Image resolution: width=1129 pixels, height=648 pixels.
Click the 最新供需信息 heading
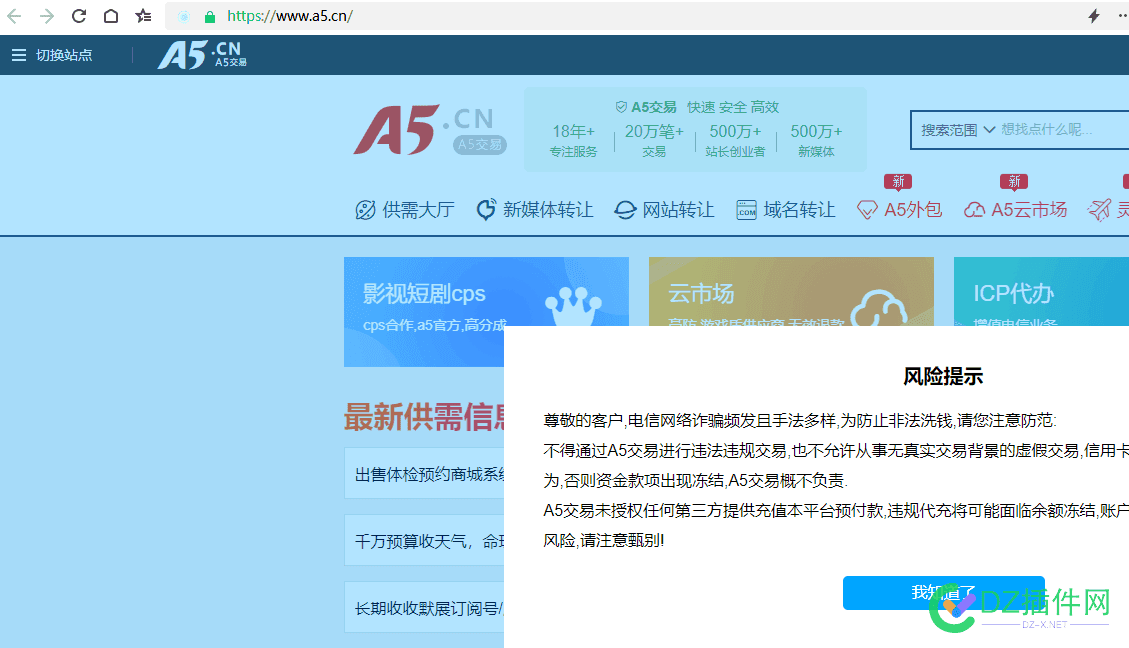point(425,417)
